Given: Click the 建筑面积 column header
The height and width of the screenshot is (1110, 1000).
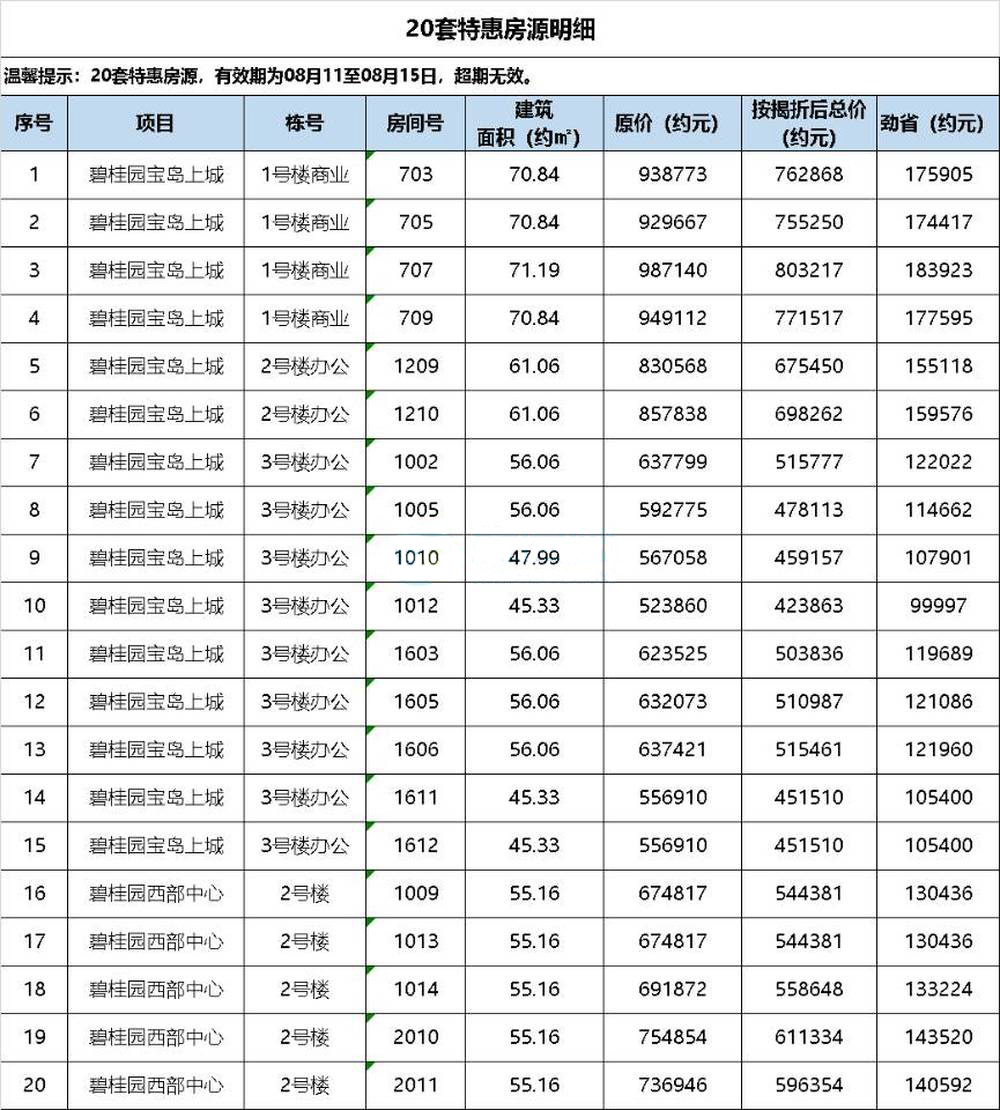Looking at the screenshot, I should pyautogui.click(x=534, y=123).
